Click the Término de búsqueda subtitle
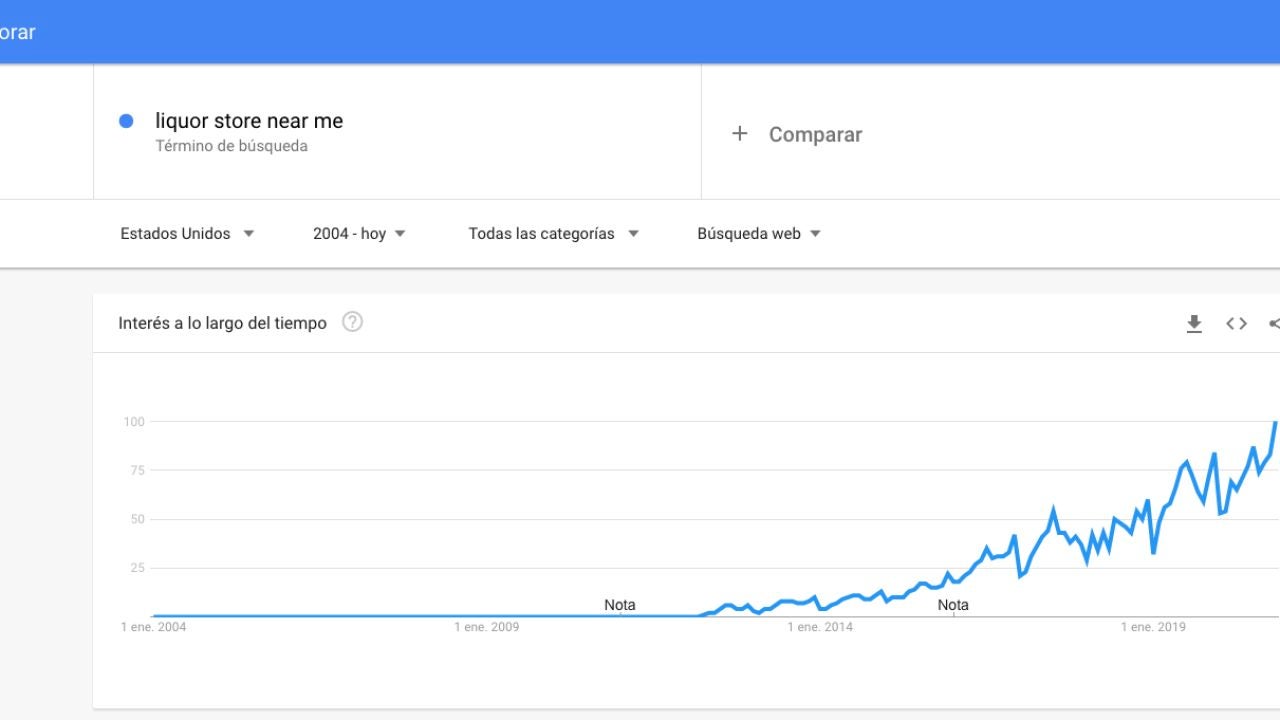Viewport: 1280px width, 720px height. click(x=231, y=146)
